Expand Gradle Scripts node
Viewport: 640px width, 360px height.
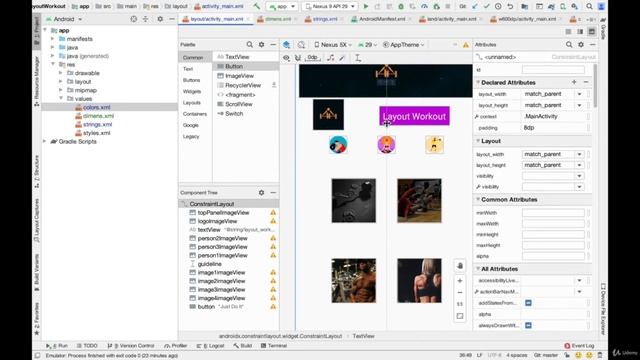pyautogui.click(x=44, y=141)
